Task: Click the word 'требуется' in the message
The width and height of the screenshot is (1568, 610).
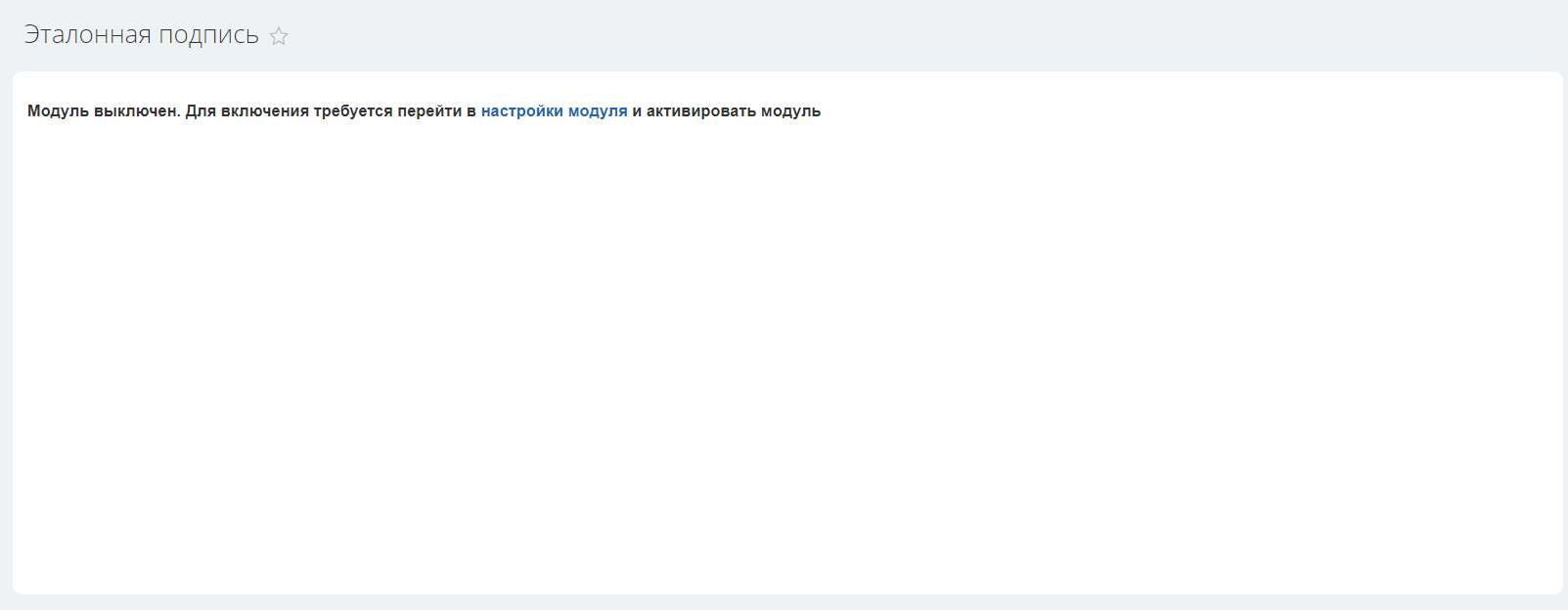Action: 352,111
